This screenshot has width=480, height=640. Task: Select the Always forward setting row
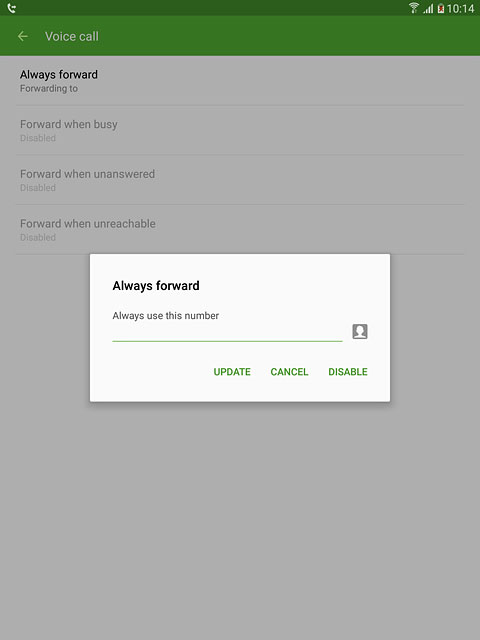point(240,81)
